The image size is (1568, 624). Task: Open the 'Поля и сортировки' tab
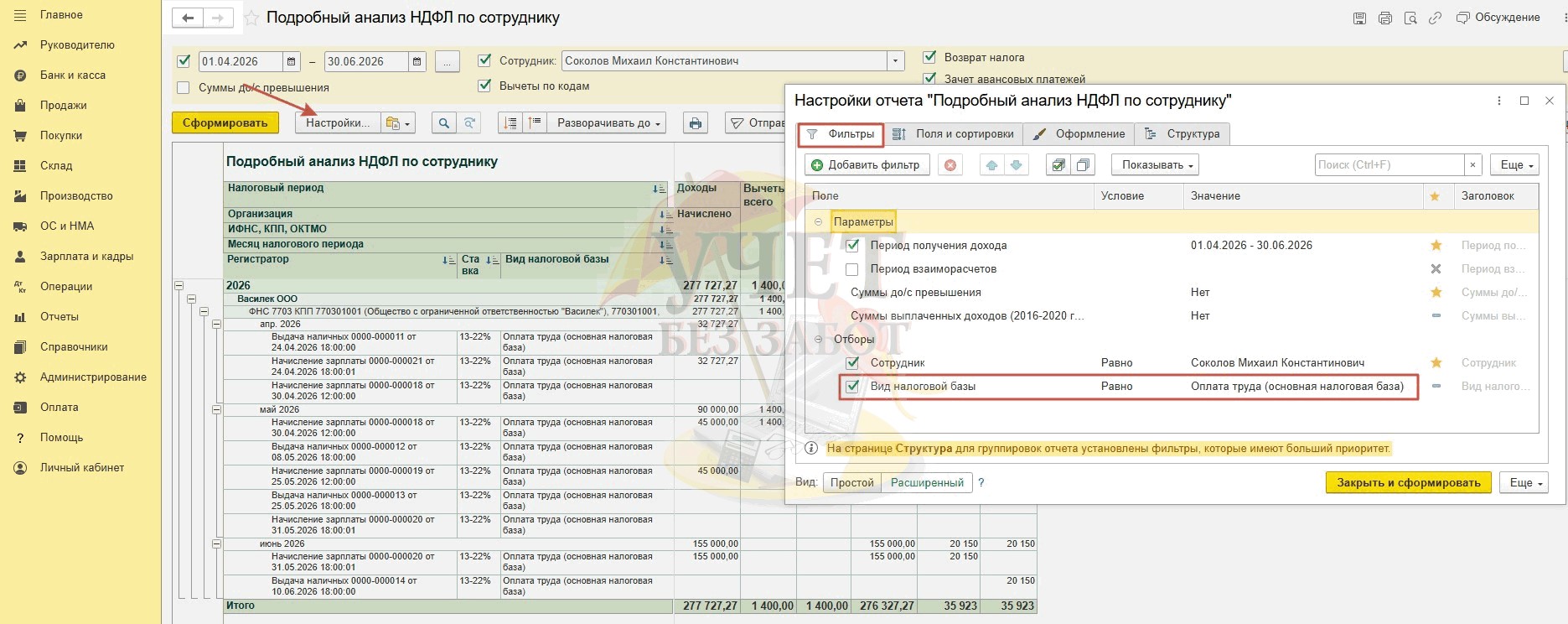[x=955, y=134]
